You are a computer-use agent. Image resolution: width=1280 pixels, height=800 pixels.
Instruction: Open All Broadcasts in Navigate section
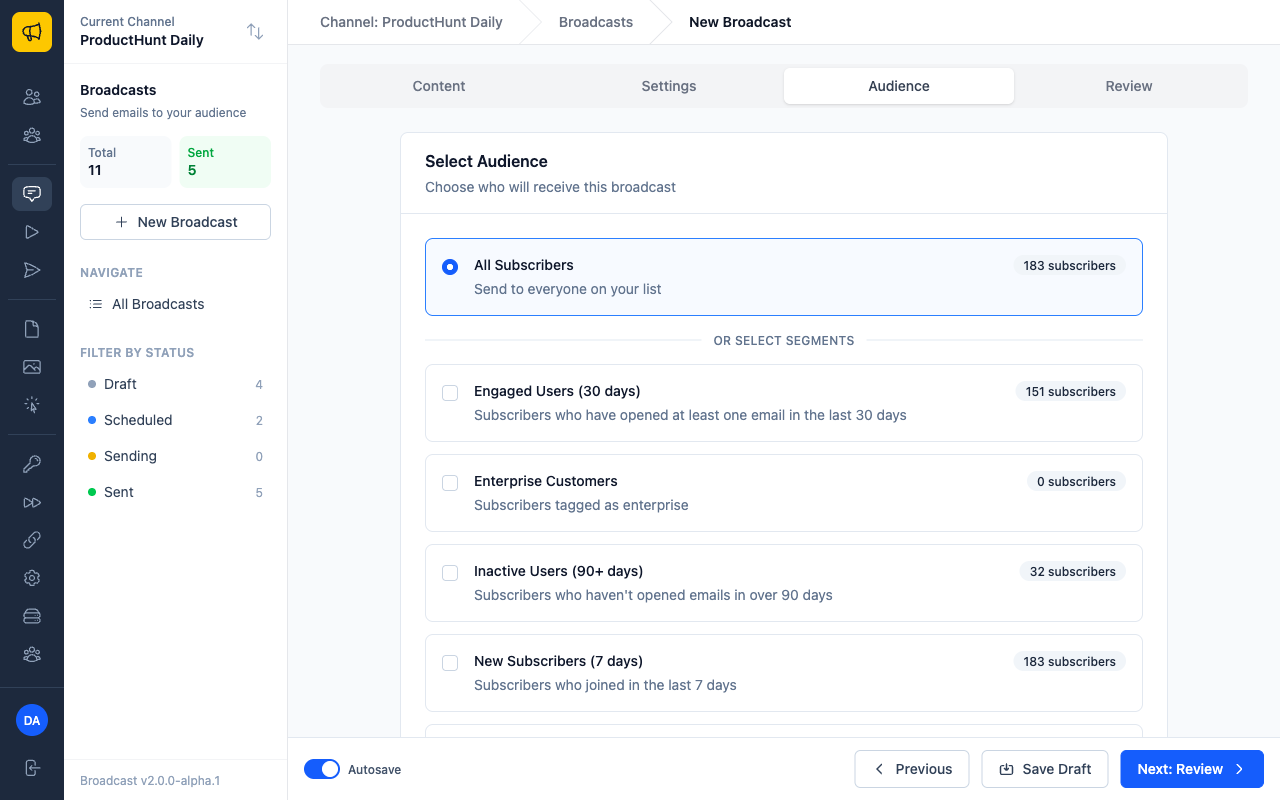175,304
